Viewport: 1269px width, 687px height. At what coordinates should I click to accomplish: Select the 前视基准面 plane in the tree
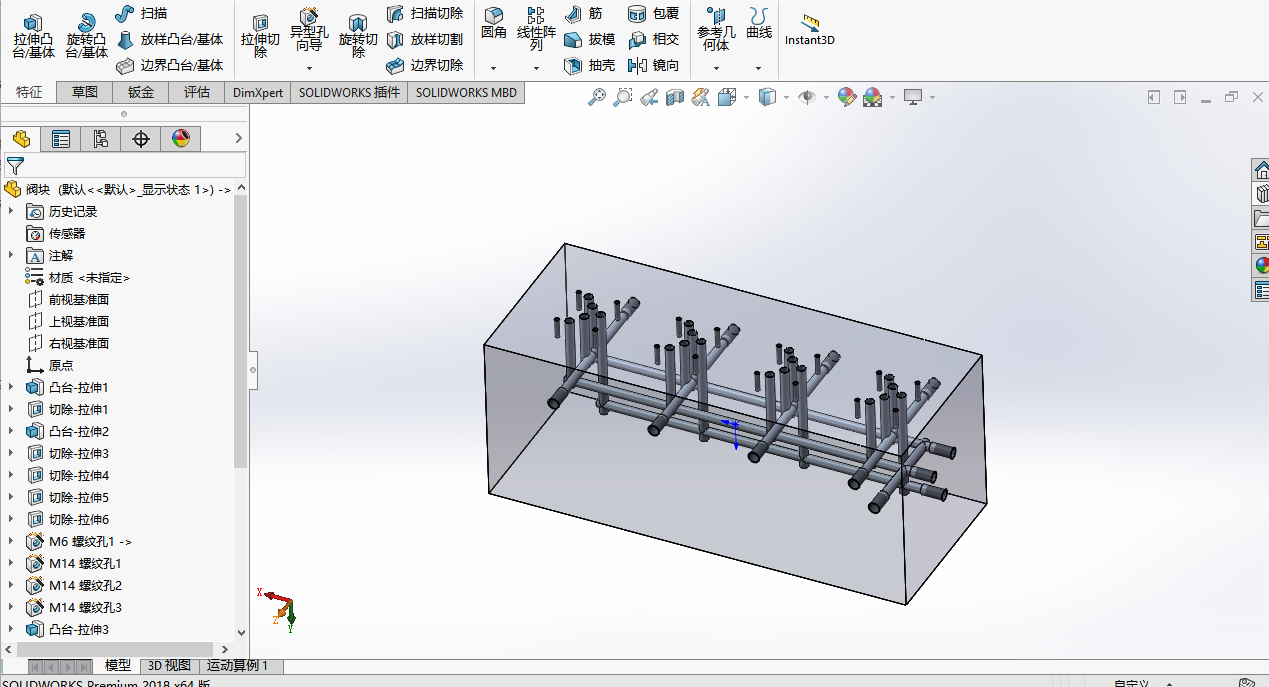pyautogui.click(x=78, y=299)
